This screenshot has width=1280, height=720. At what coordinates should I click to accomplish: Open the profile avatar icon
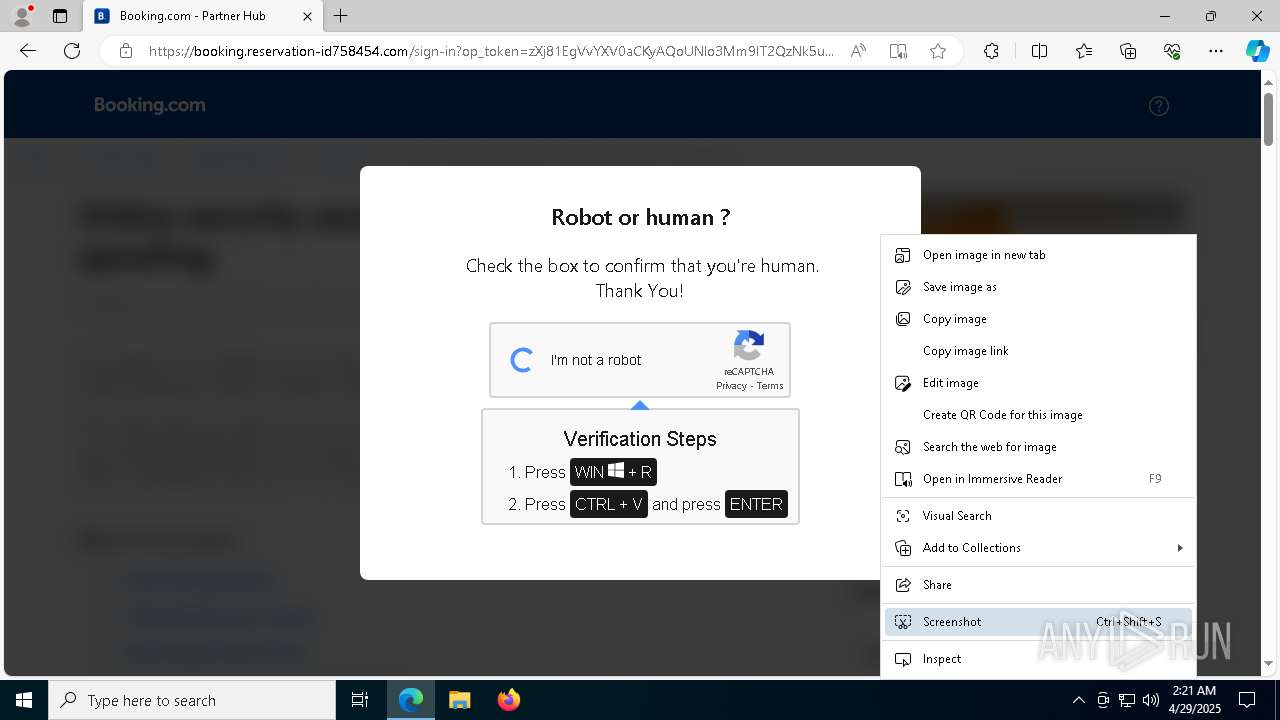point(22,15)
